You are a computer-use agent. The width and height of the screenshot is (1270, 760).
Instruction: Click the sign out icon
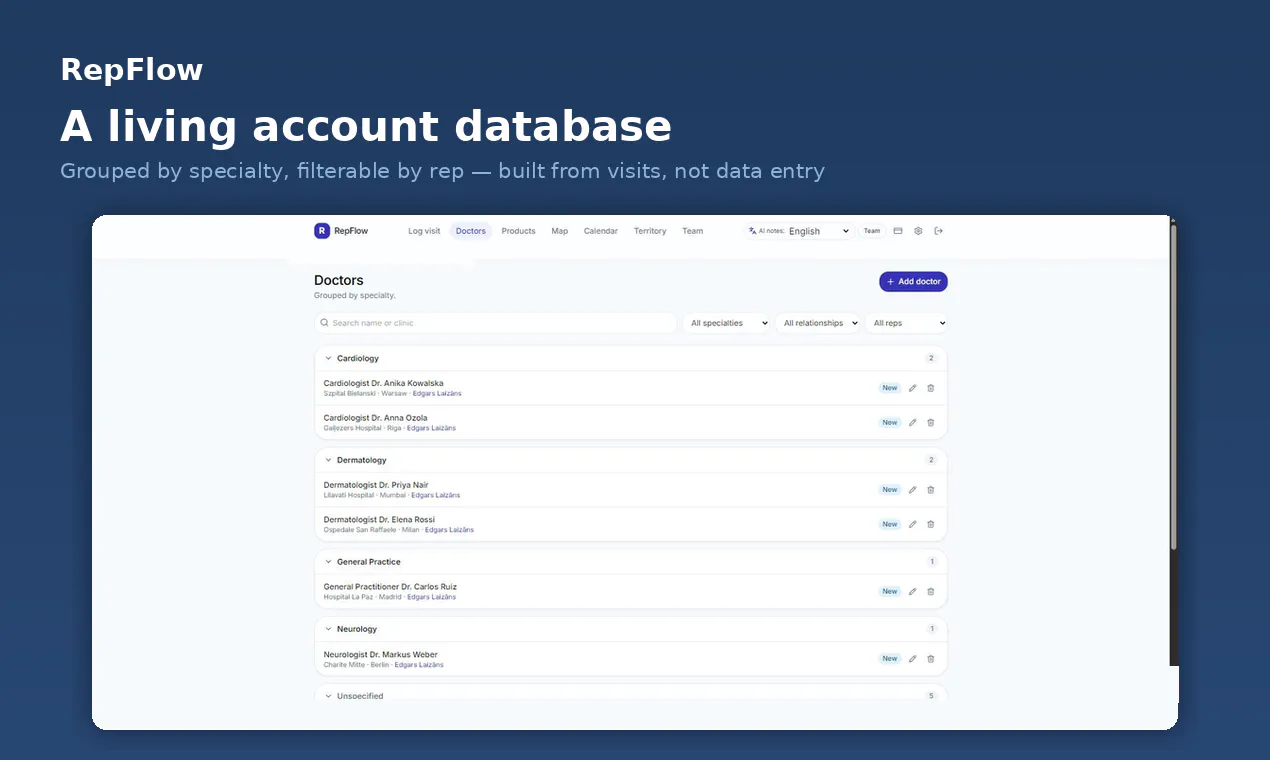(x=938, y=231)
